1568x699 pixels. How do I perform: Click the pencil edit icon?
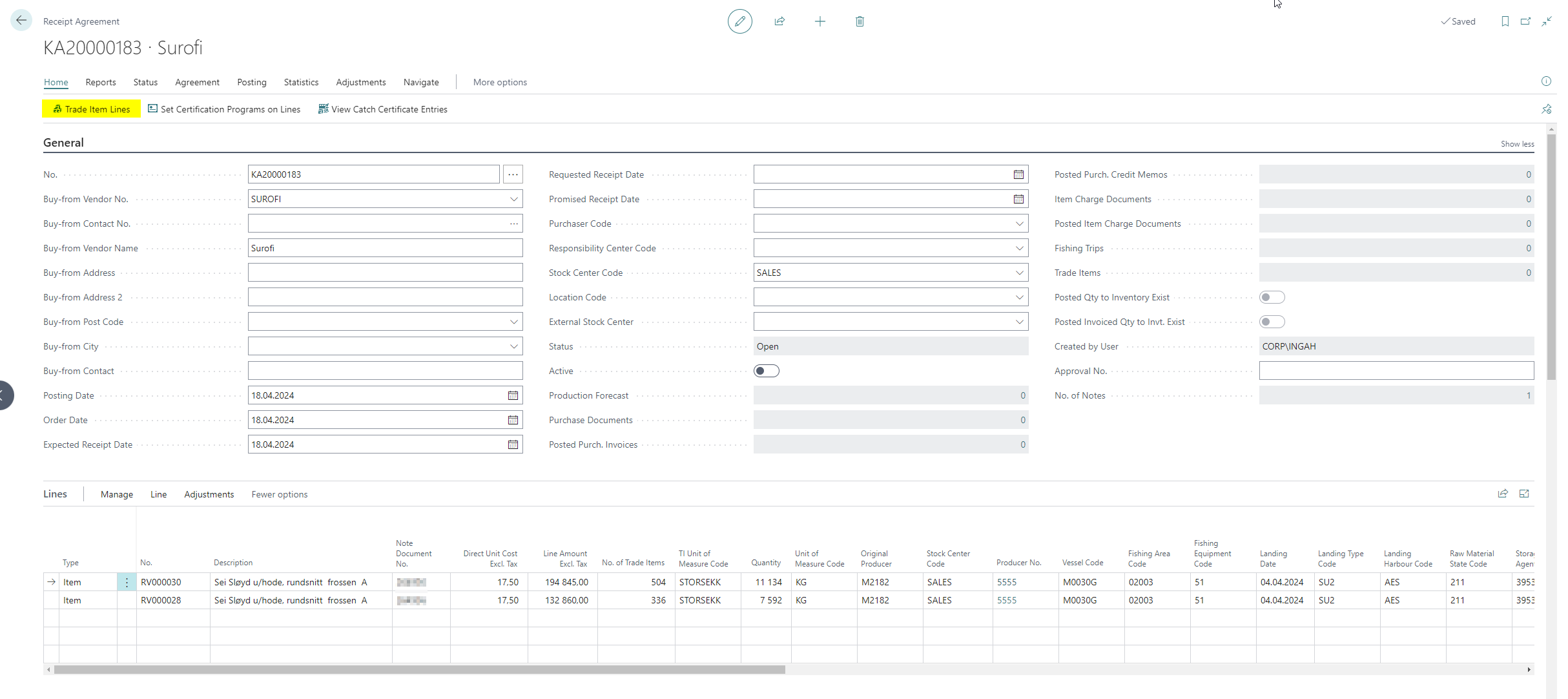coord(739,21)
